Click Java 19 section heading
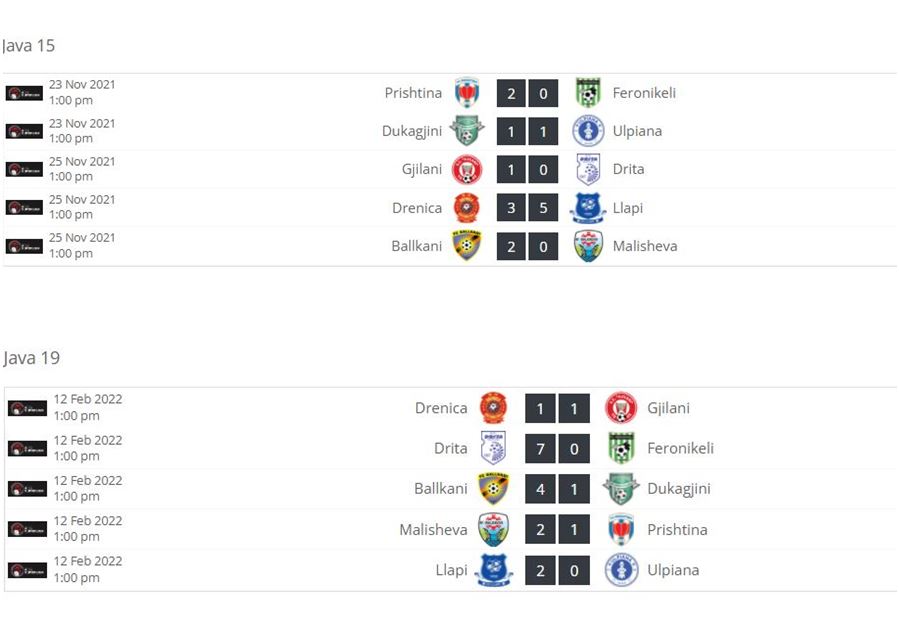This screenshot has width=899, height=637. click(x=32, y=358)
